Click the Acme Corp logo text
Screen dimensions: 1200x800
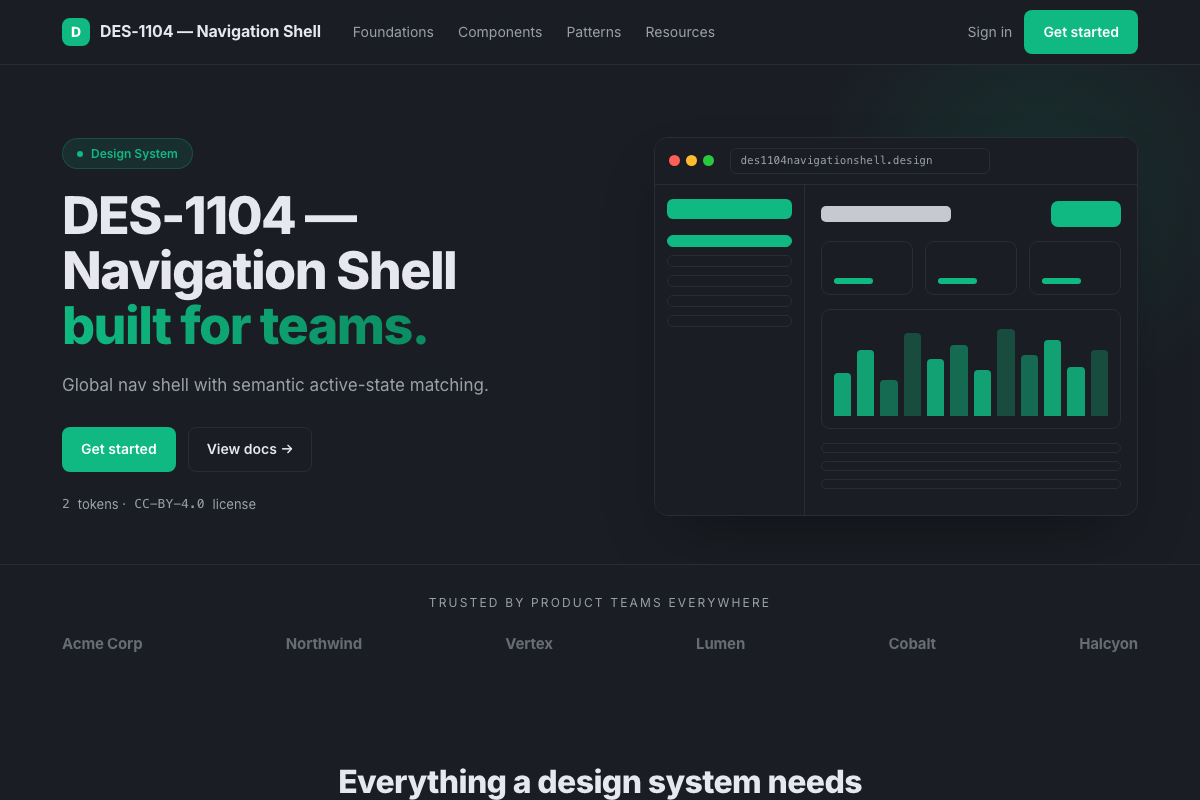coord(102,644)
